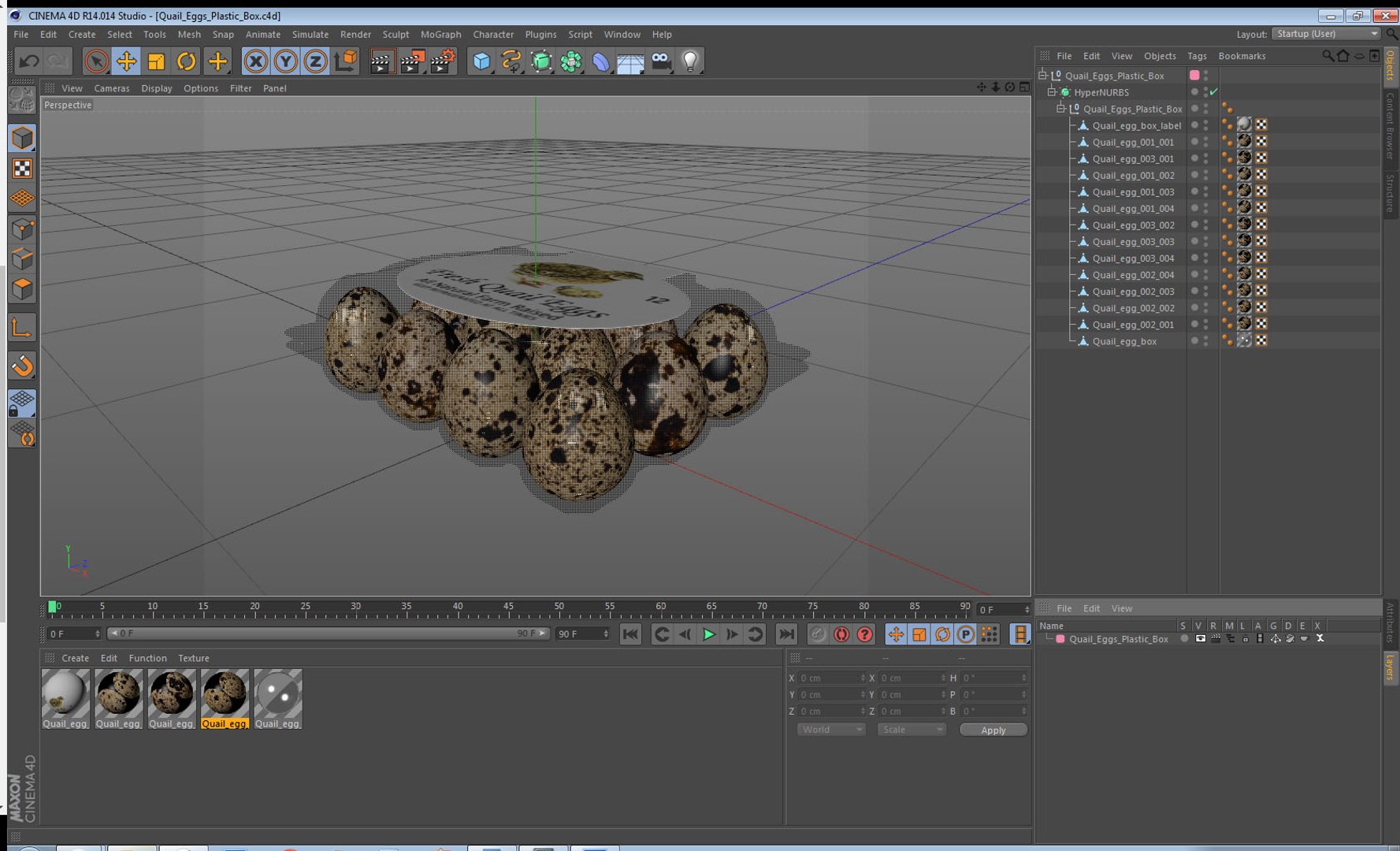This screenshot has width=1400, height=851.
Task: Select the first Quail_egg material thumbnail
Action: 65,699
